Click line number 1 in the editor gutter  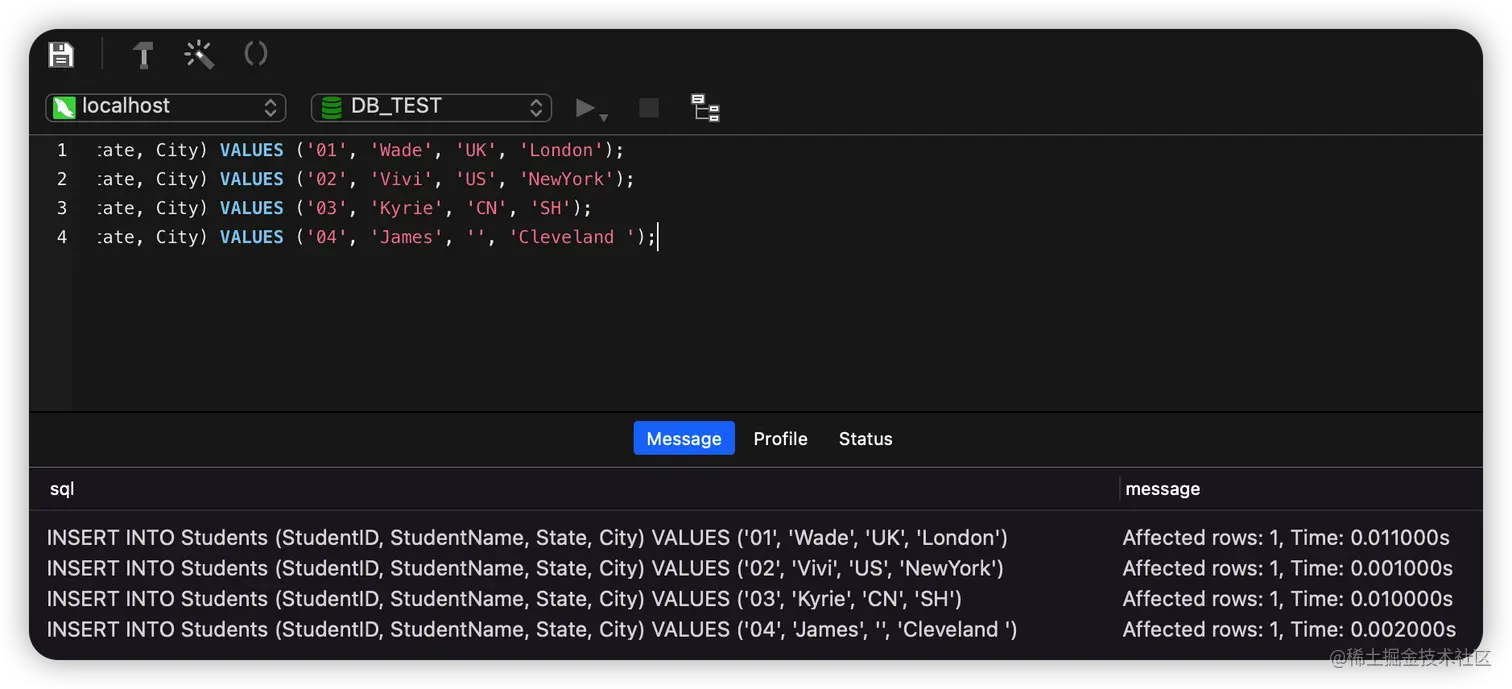tap(62, 150)
